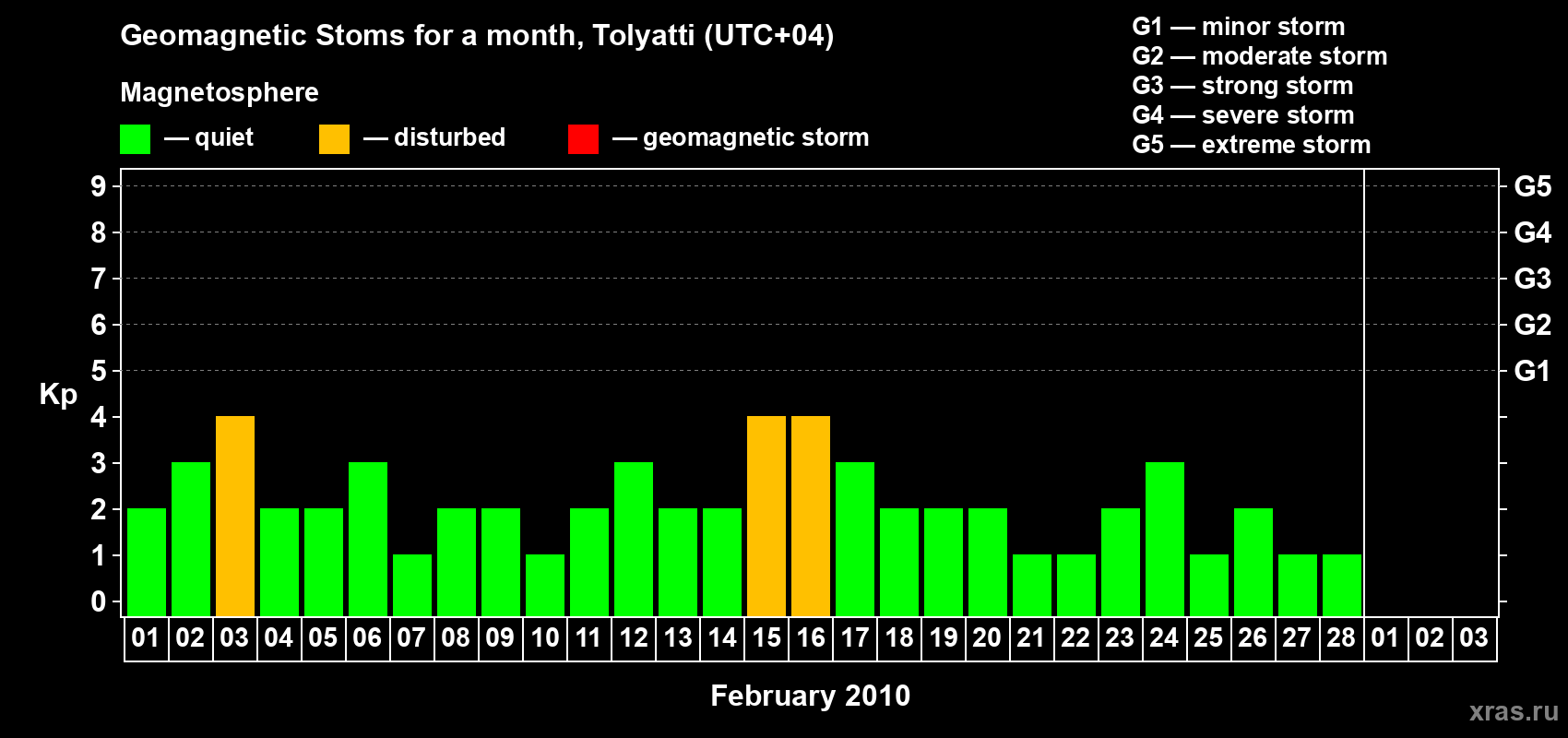
Task: Click 'G2 — moderate storm' legend entry
Action: click(x=1259, y=55)
